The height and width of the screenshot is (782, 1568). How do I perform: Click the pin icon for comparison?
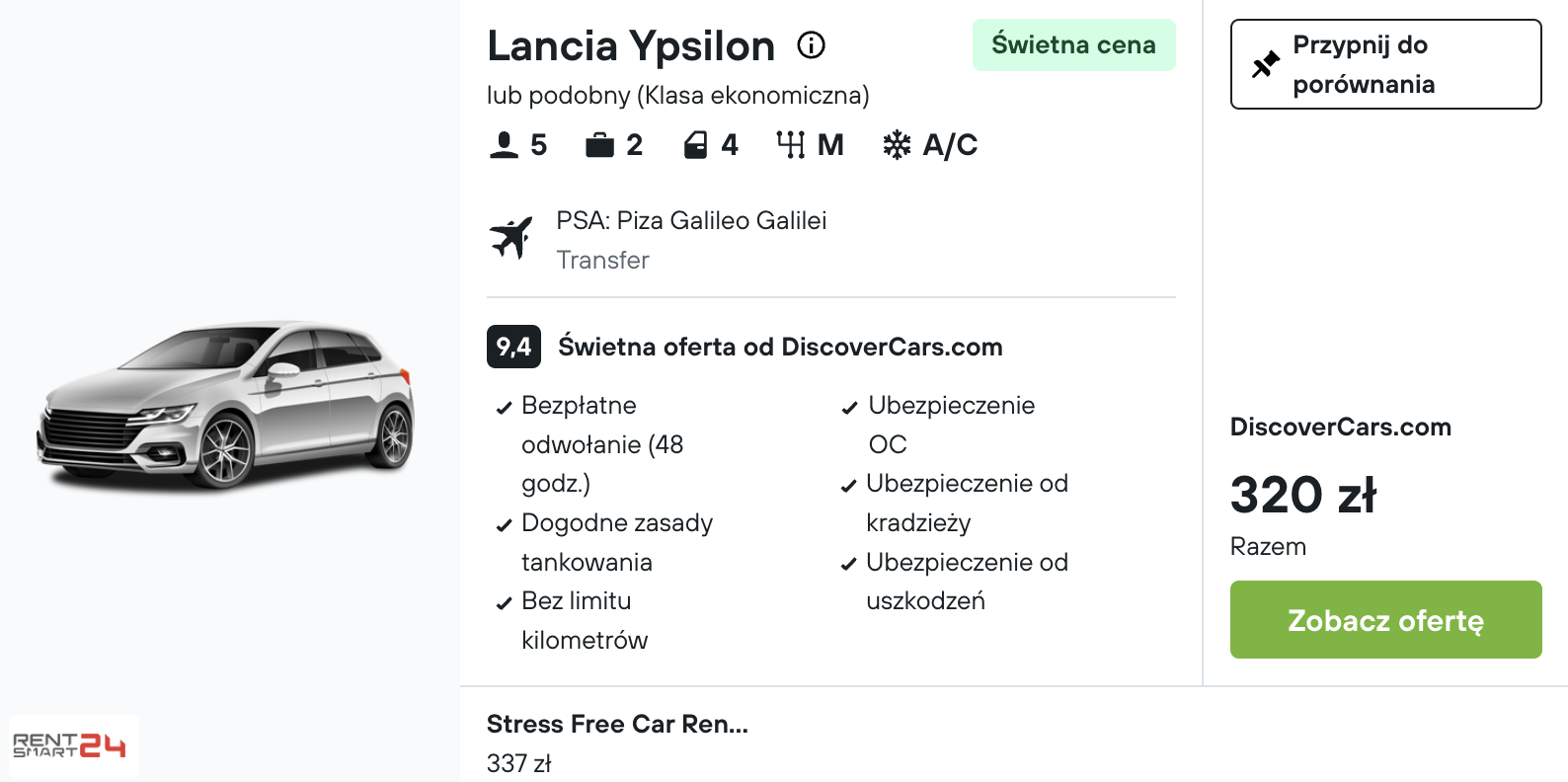(1265, 65)
